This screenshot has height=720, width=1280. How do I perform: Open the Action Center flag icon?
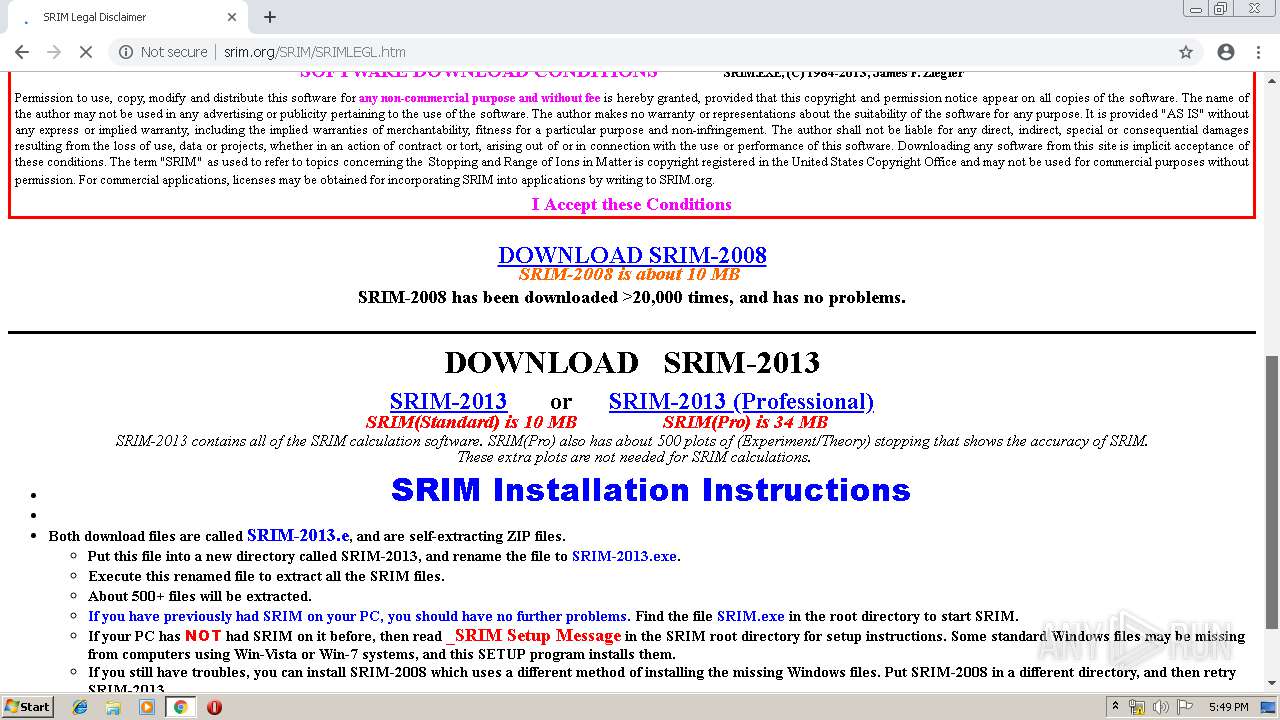(1184, 707)
